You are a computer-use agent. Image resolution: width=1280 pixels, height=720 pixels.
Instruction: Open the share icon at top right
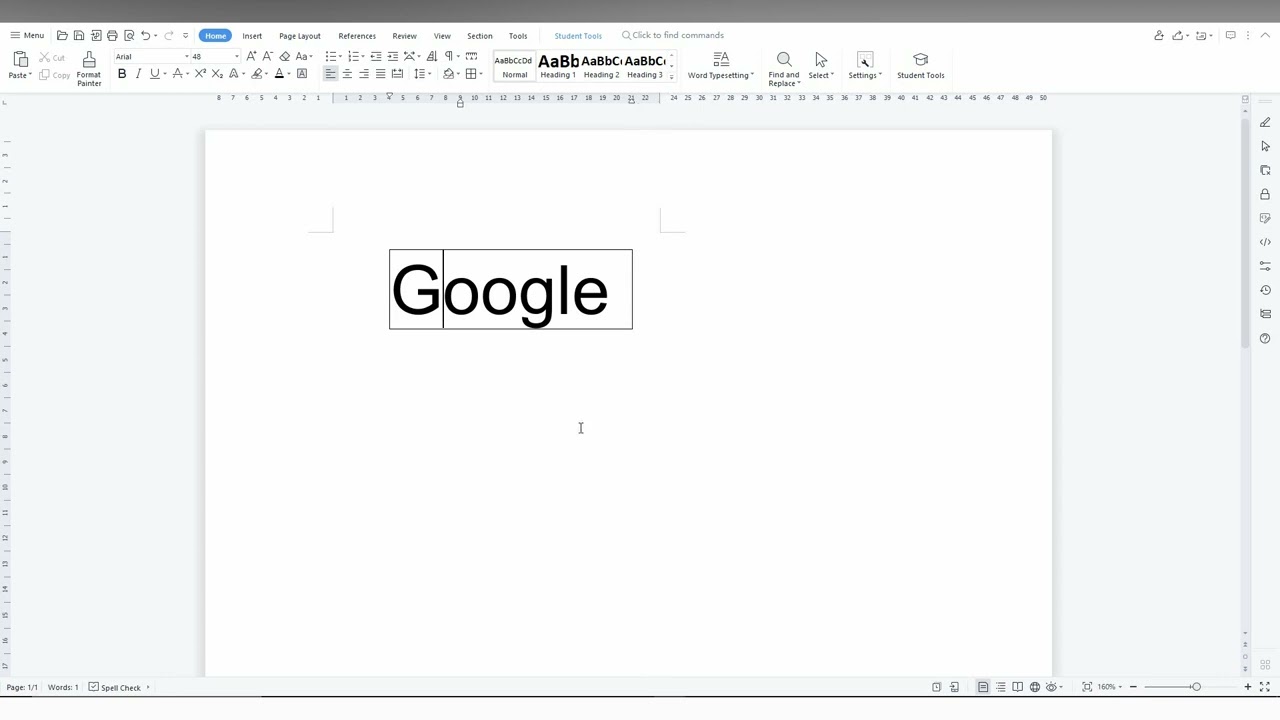tap(1178, 36)
